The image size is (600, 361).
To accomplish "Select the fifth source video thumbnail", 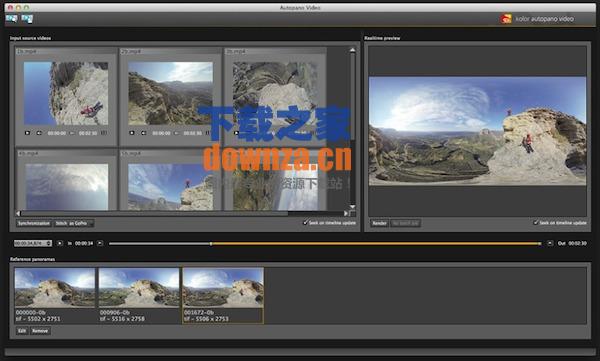I will [170, 187].
